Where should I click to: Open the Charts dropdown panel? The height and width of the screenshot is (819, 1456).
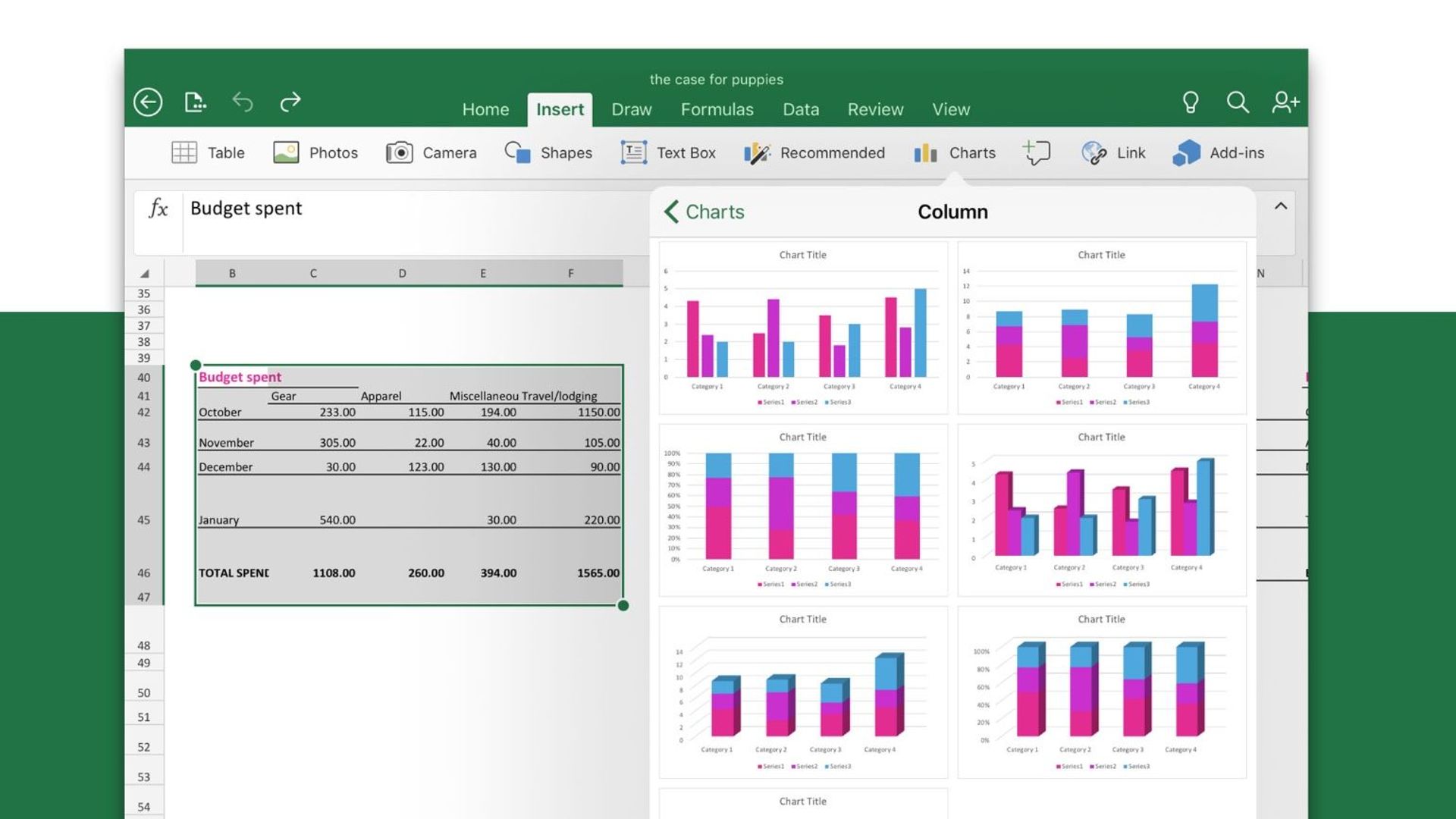pyautogui.click(x=955, y=152)
